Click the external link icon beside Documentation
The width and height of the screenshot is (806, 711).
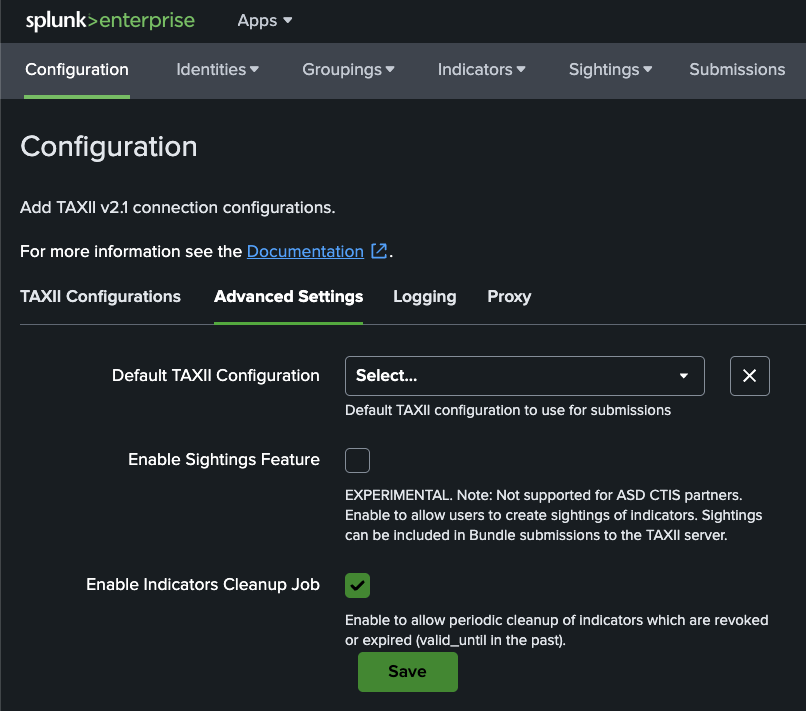click(379, 251)
